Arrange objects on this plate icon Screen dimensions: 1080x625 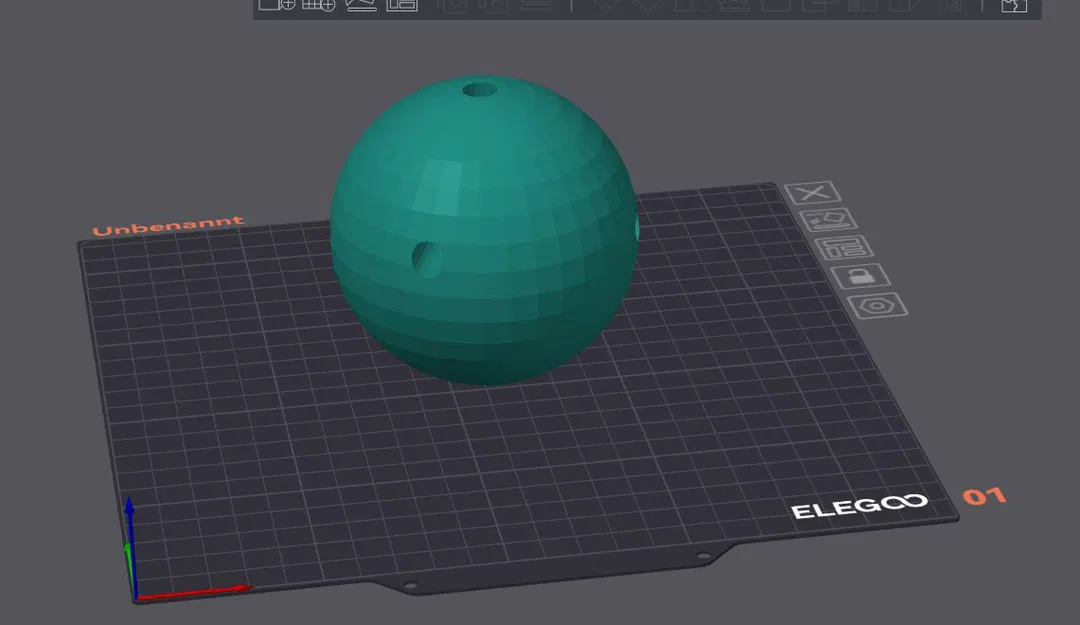[x=844, y=248]
